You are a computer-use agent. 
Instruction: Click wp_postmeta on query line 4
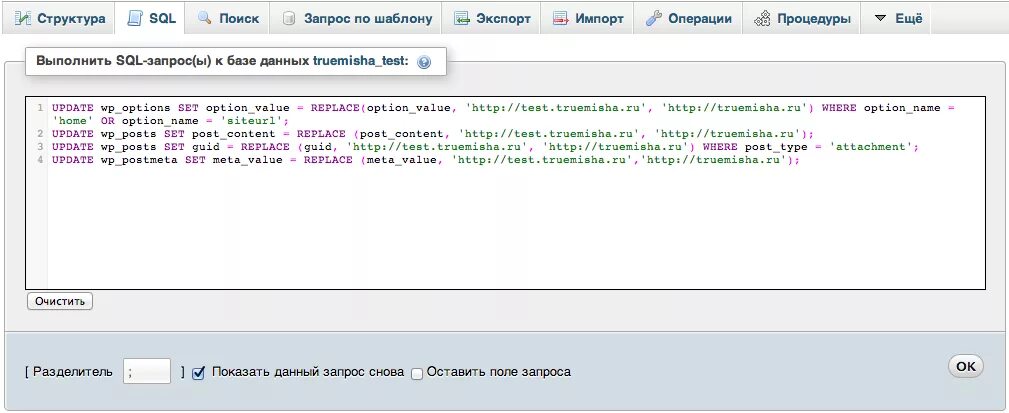(139, 160)
